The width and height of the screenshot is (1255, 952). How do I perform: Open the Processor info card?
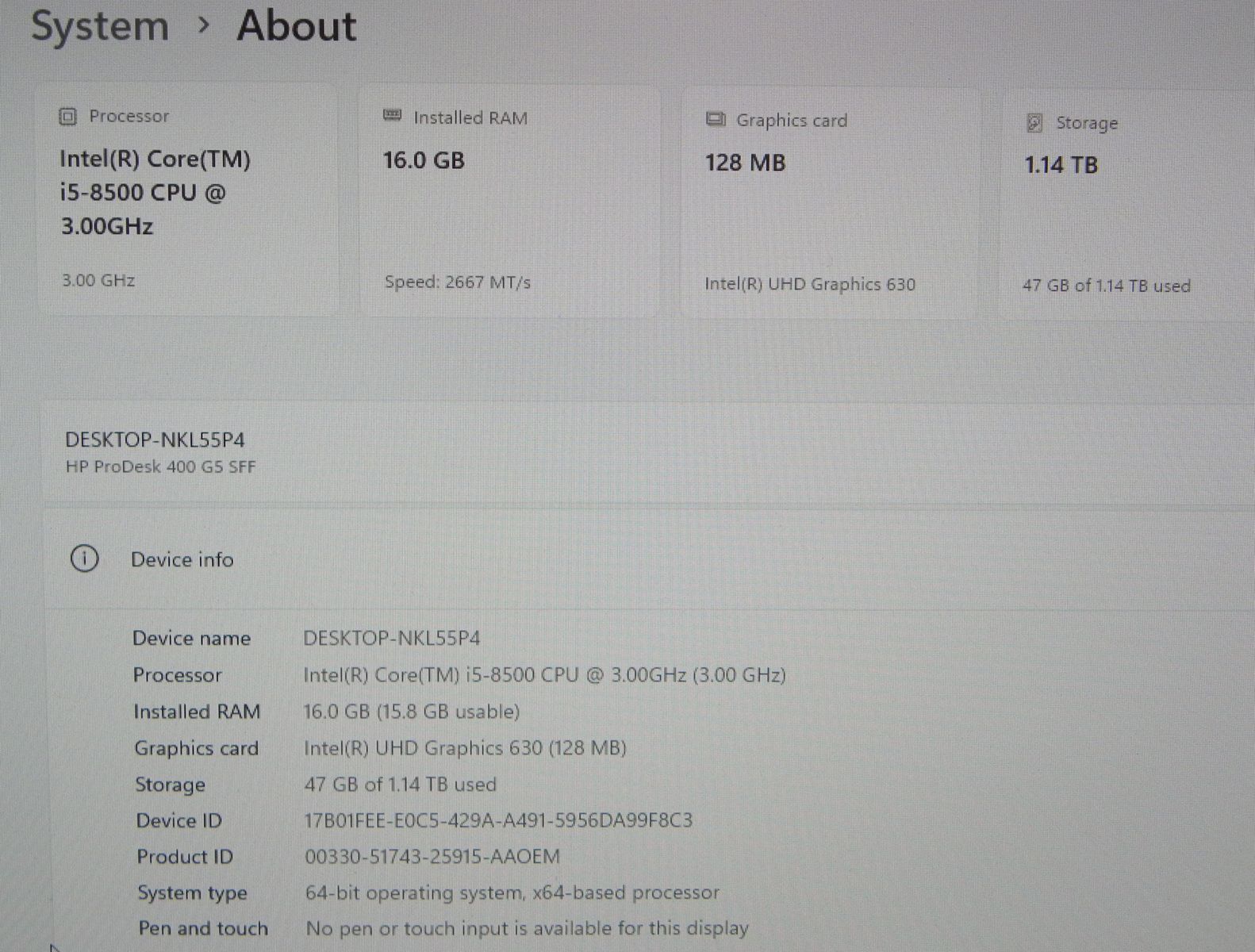pyautogui.click(x=187, y=202)
